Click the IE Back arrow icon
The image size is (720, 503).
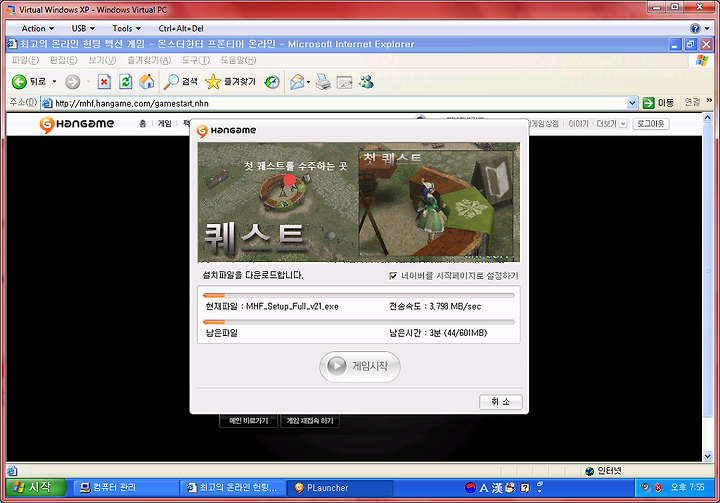[19, 82]
